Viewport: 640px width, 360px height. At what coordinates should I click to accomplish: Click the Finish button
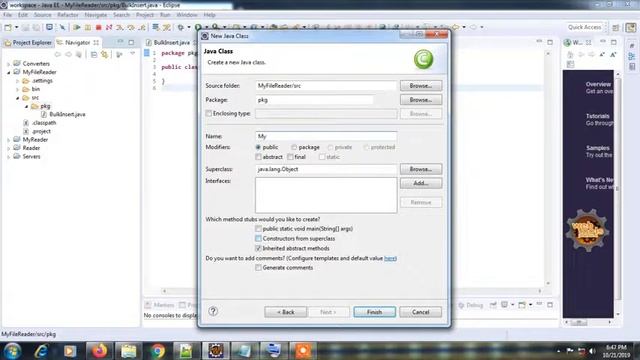point(374,312)
